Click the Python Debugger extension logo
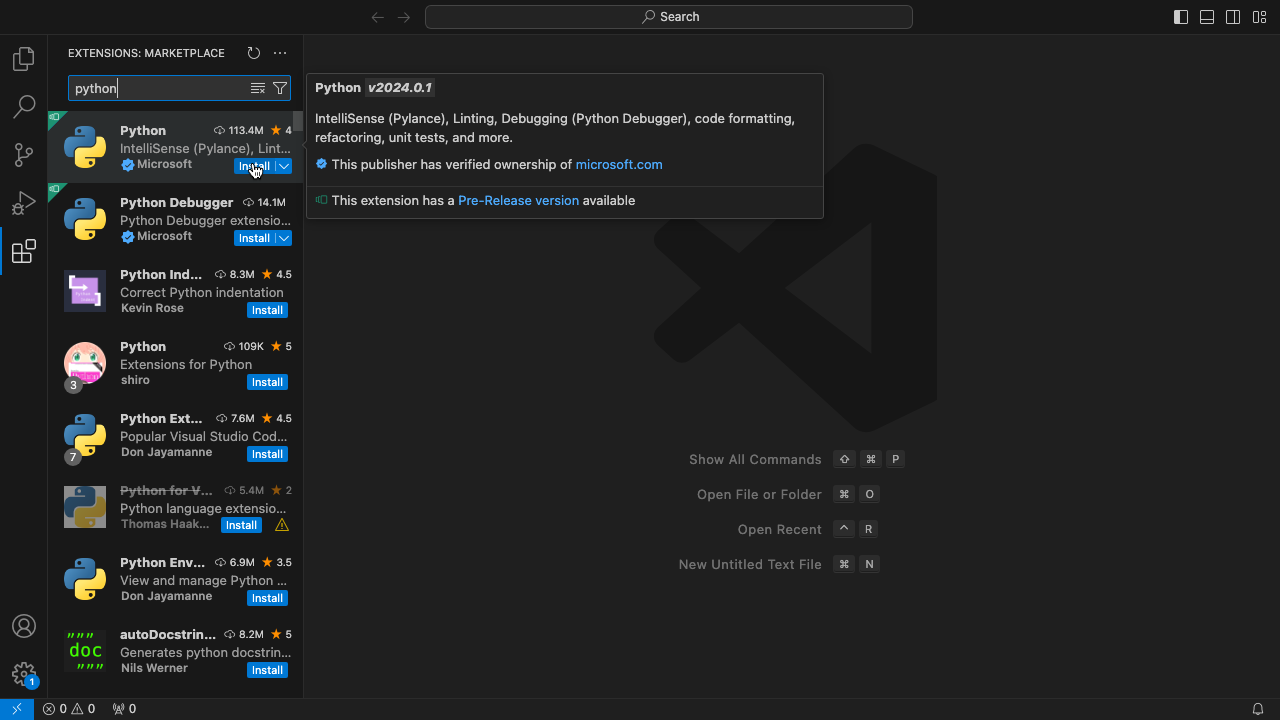The image size is (1280, 720). [x=85, y=219]
